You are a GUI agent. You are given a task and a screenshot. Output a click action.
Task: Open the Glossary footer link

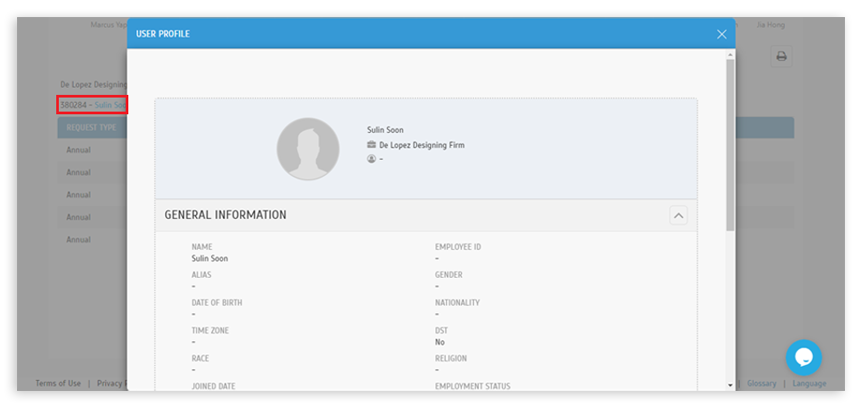click(x=762, y=384)
